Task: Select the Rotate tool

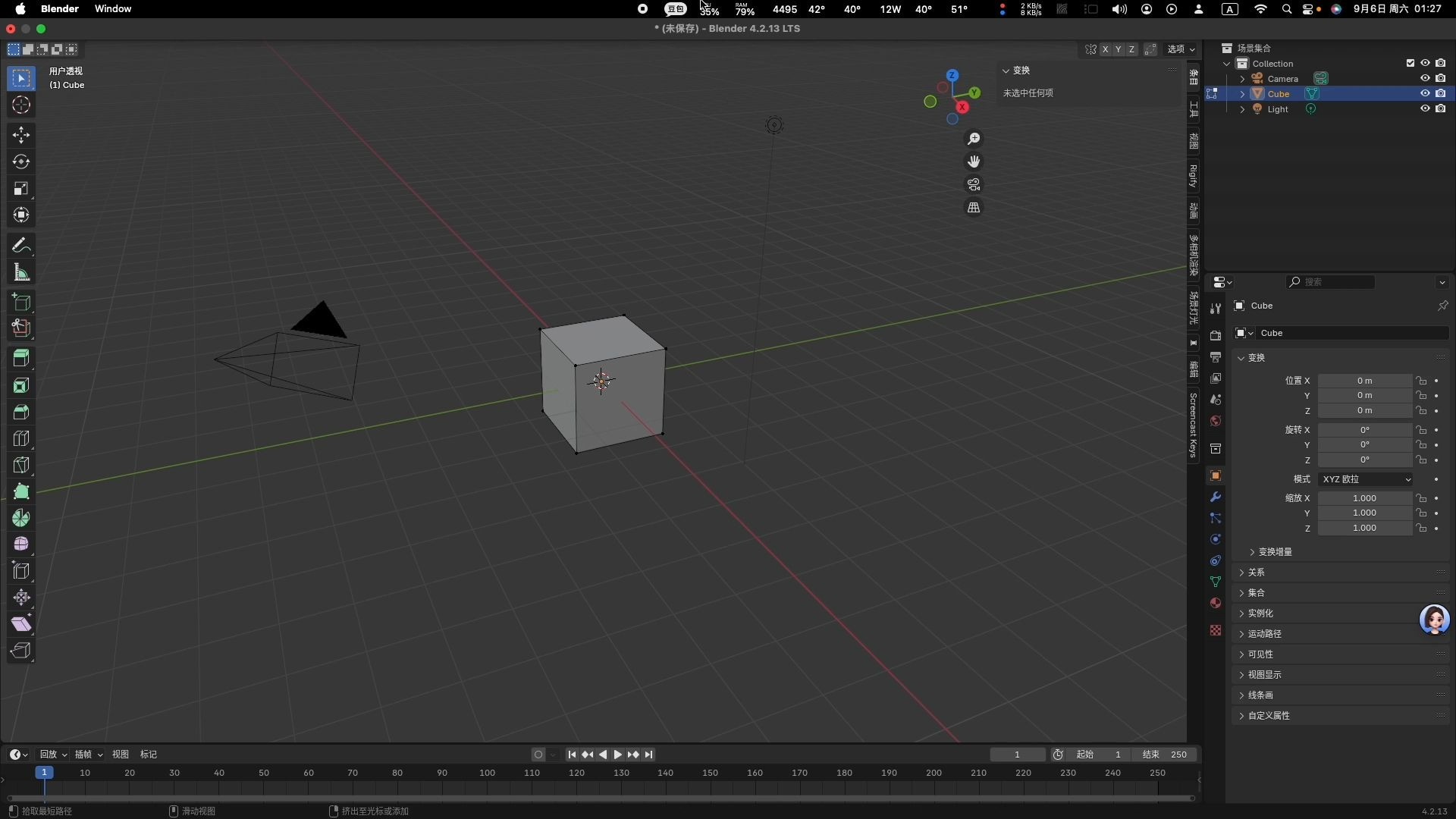Action: click(x=21, y=161)
